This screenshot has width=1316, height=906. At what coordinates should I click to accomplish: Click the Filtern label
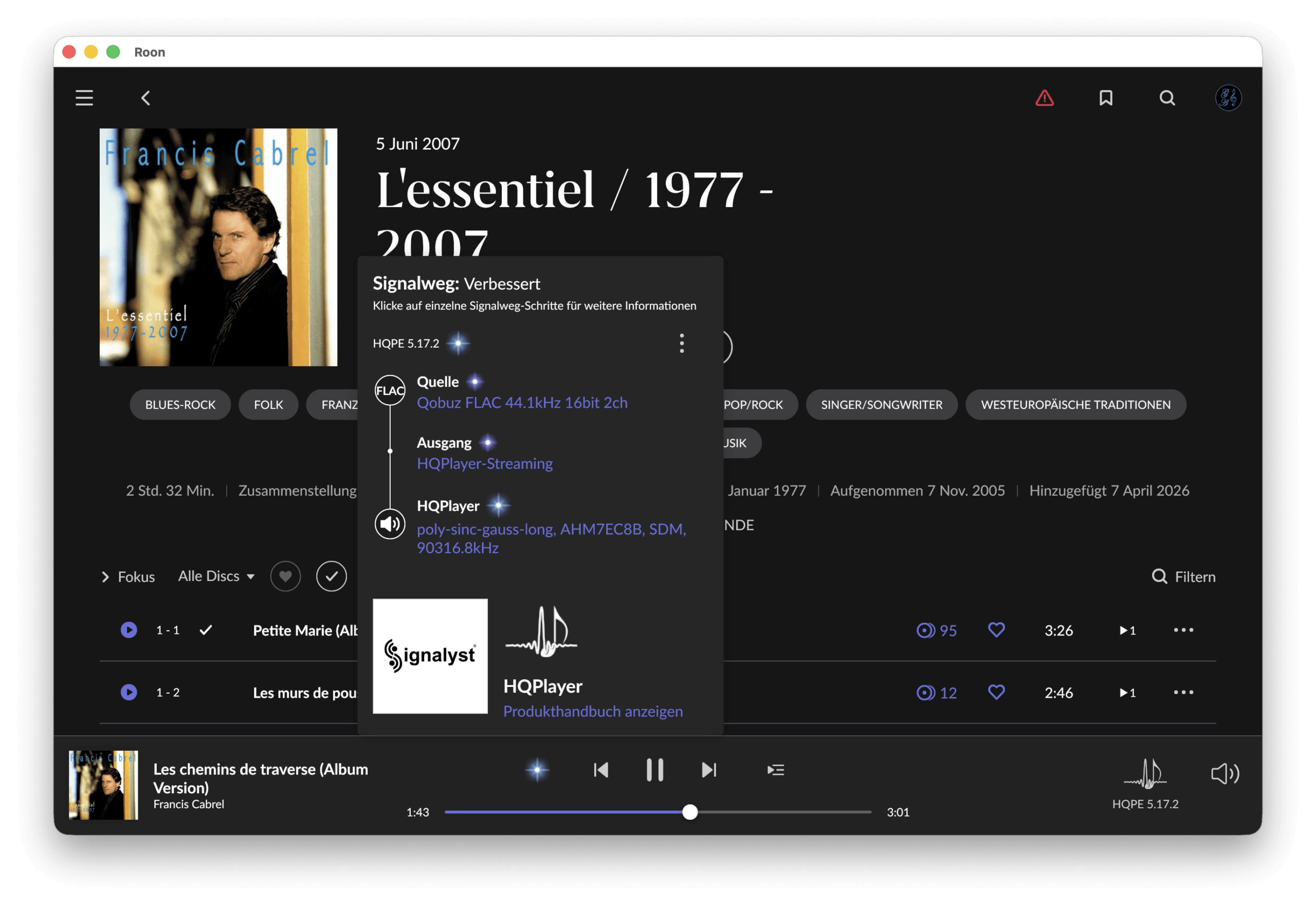coord(1195,577)
